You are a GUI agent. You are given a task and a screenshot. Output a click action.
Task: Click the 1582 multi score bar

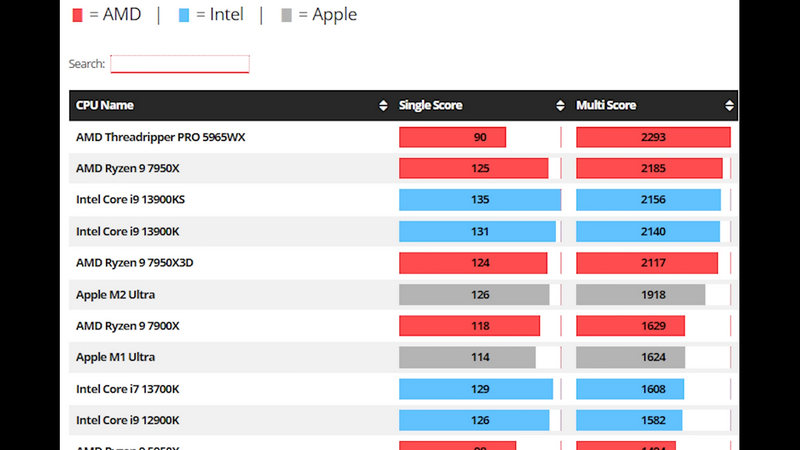(x=629, y=420)
